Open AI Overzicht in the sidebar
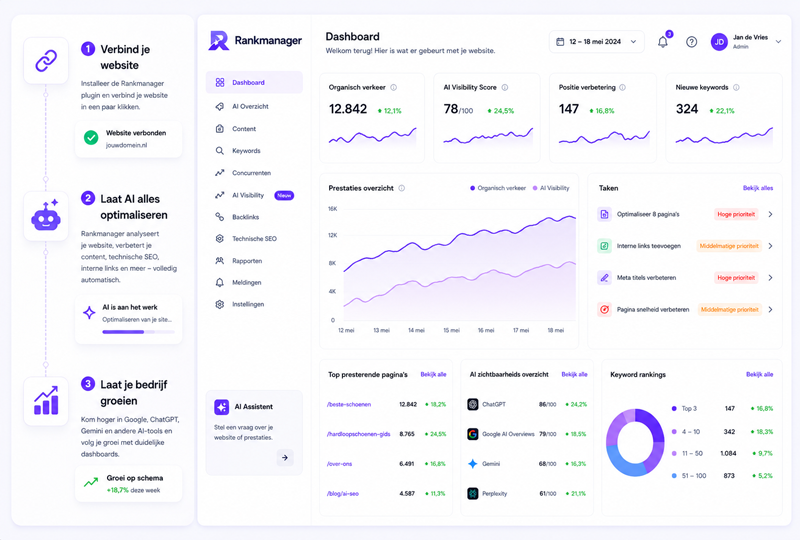 (254, 106)
